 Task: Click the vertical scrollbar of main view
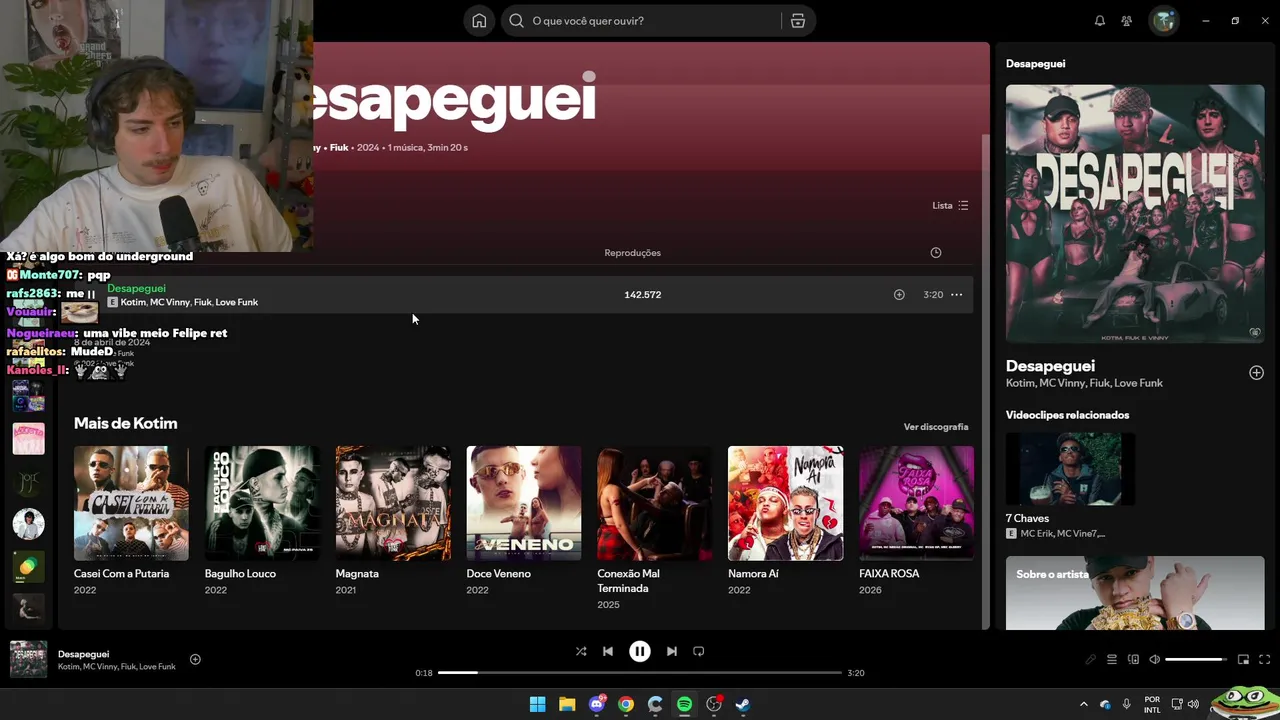point(985,380)
